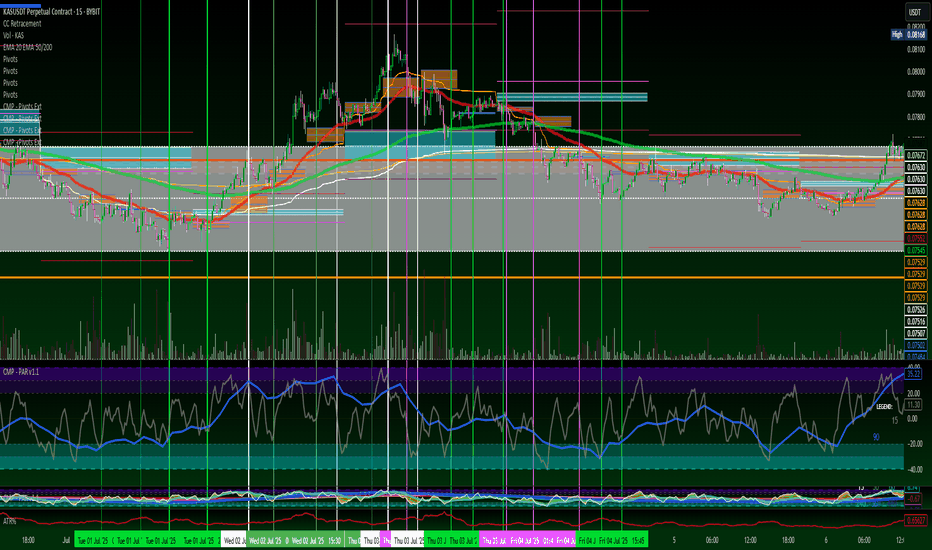Viewport: 932px width, 550px height.
Task: Click the 0.07672 last price label
Action: [916, 155]
